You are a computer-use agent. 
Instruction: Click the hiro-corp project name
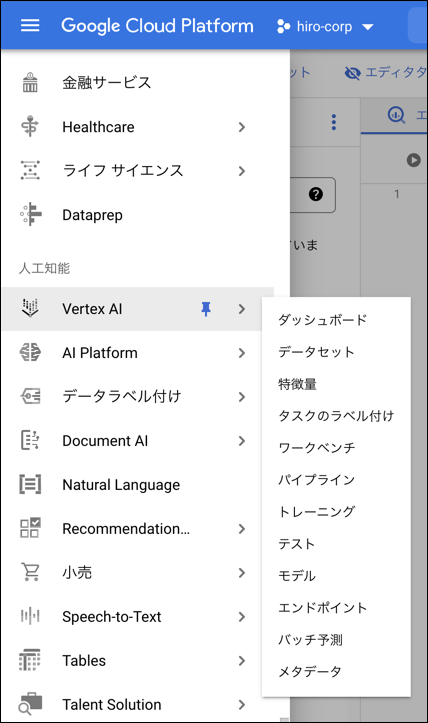324,27
